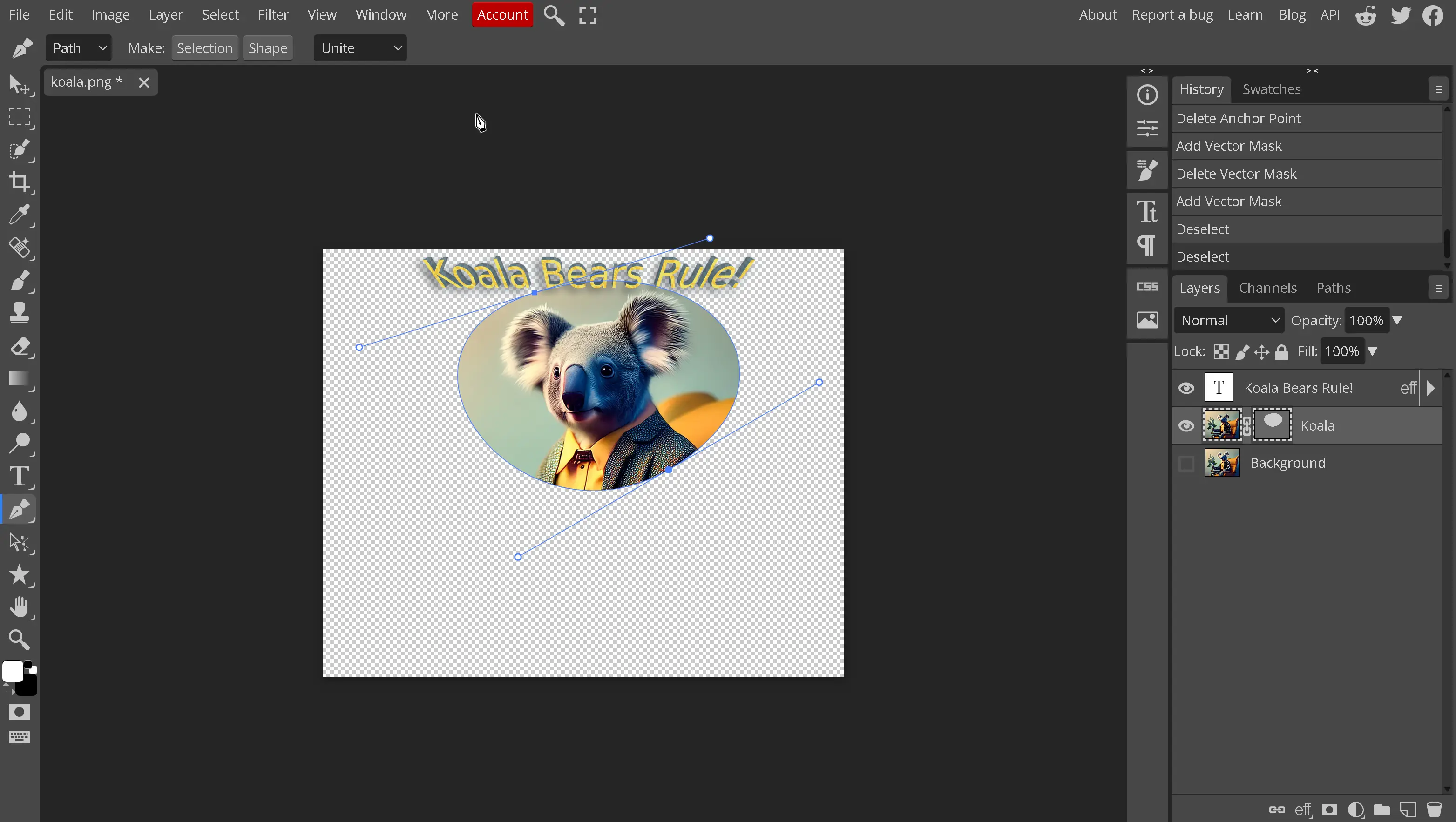Expand effects of Koala Bears Rule! layer
The image size is (1456, 822).
[1431, 388]
